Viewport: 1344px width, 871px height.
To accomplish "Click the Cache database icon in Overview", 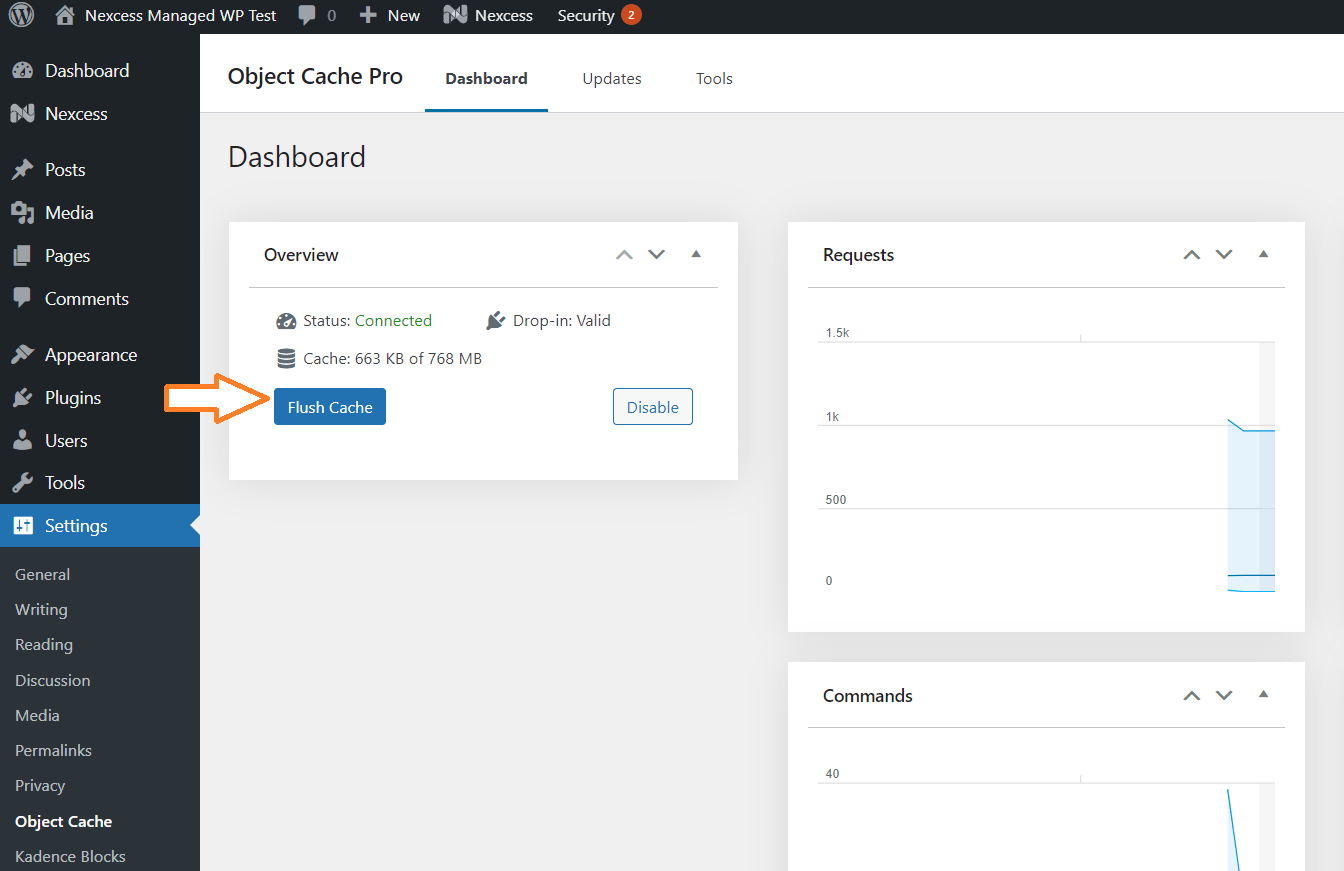I will pos(286,358).
